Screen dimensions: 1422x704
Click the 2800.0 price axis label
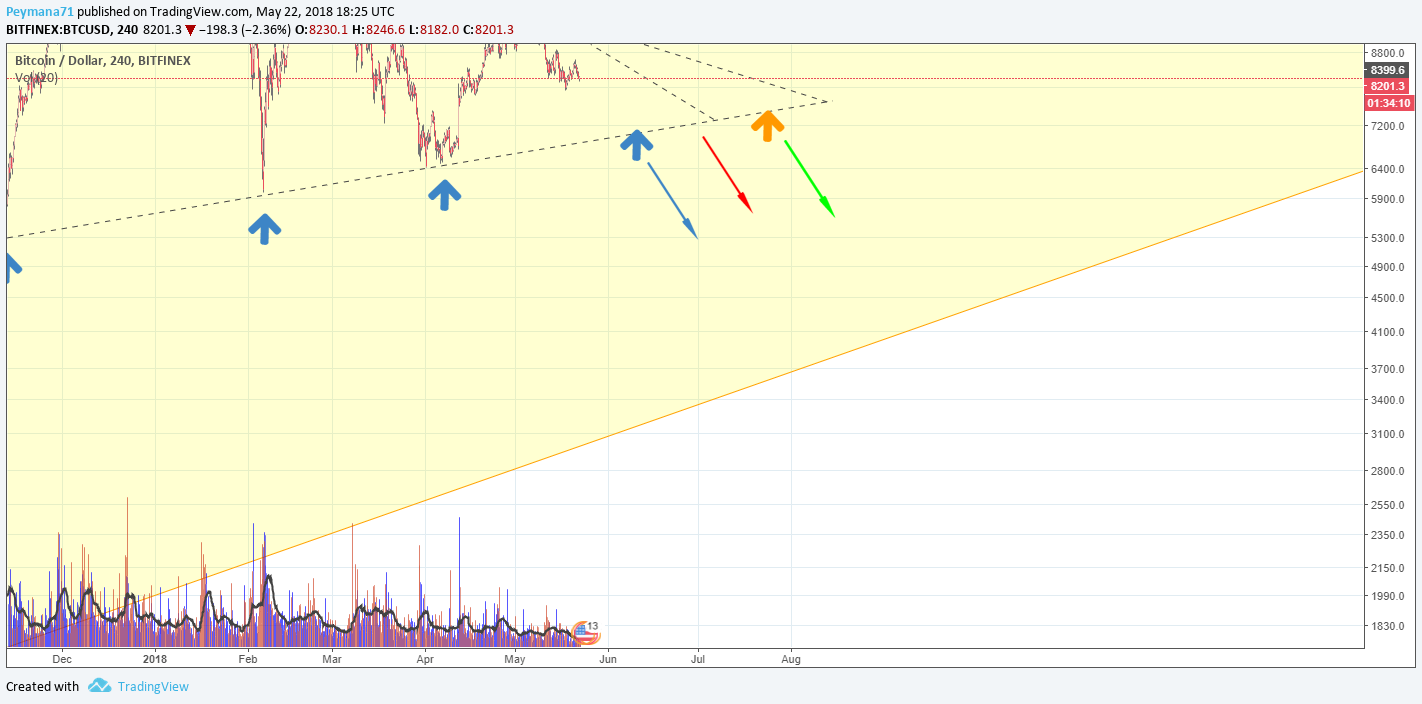click(1388, 471)
